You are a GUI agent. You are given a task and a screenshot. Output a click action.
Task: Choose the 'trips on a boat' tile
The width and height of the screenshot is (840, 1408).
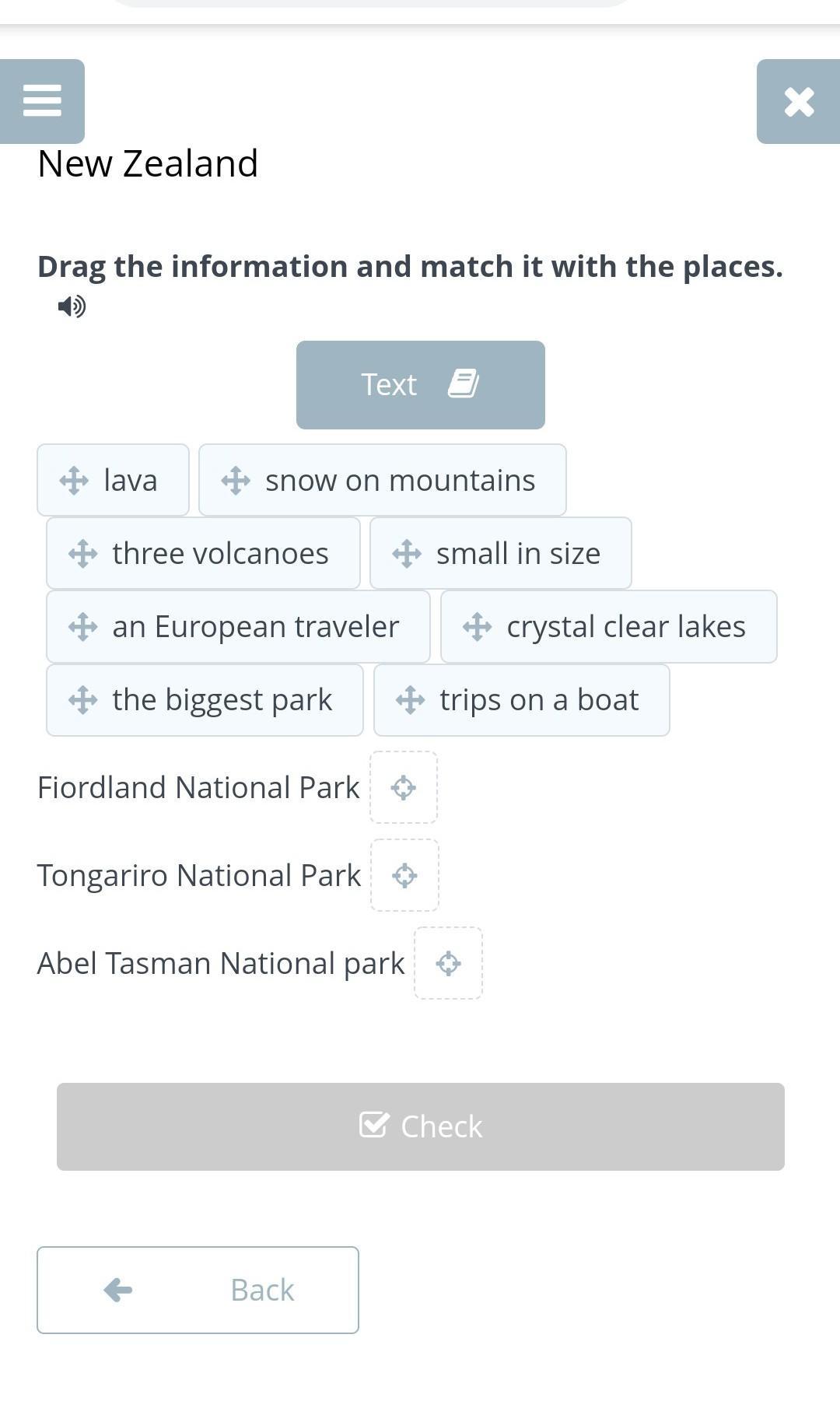(522, 700)
